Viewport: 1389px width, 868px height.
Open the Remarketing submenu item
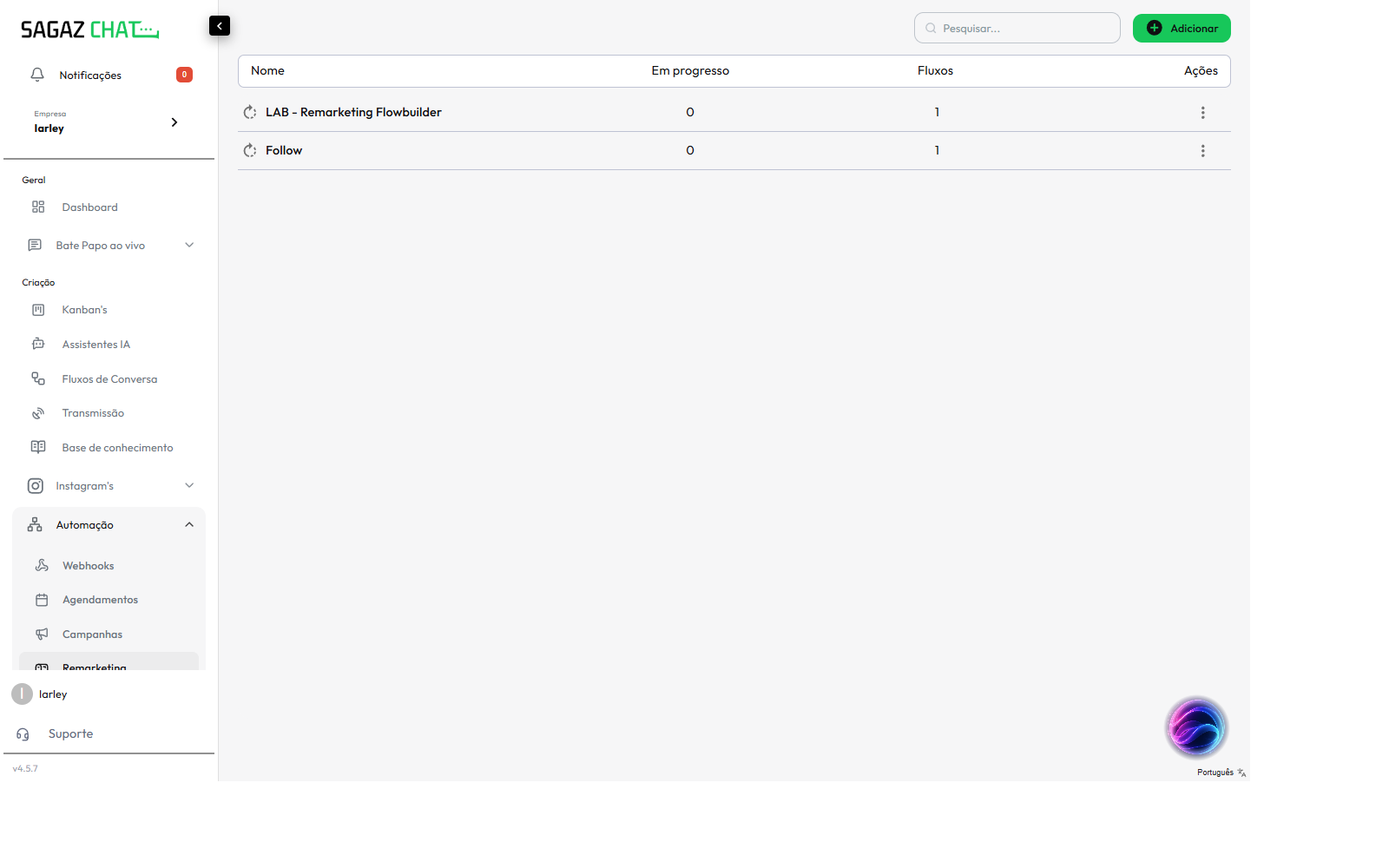coord(109,662)
